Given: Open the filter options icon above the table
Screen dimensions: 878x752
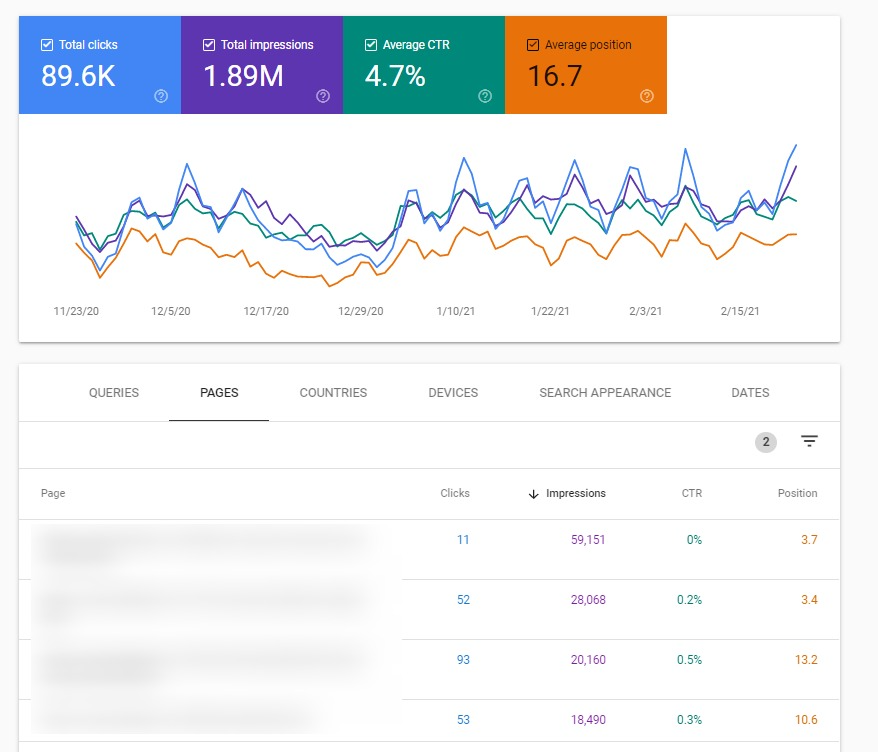Looking at the screenshot, I should tap(808, 441).
